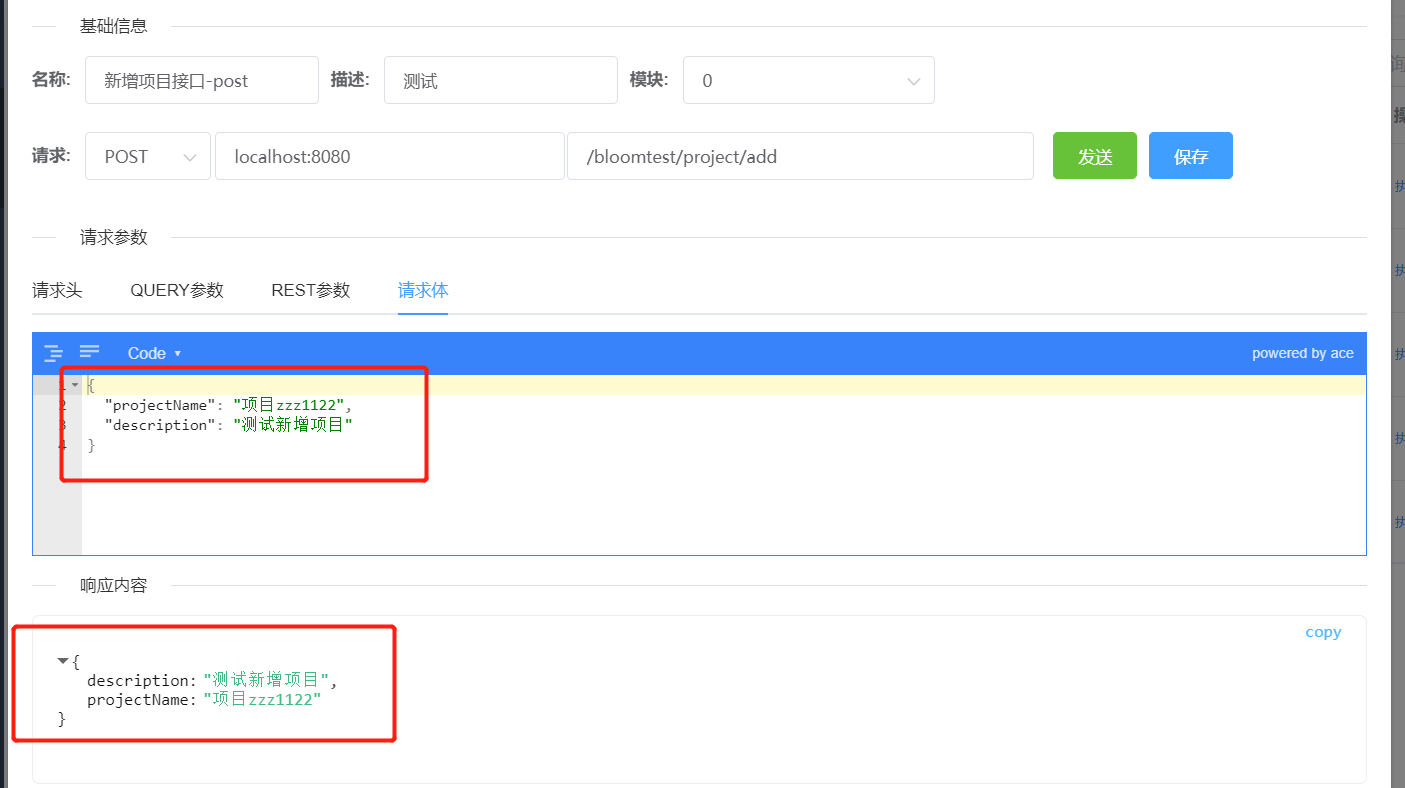Open the POST method dropdown
This screenshot has width=1405, height=788.
148,156
